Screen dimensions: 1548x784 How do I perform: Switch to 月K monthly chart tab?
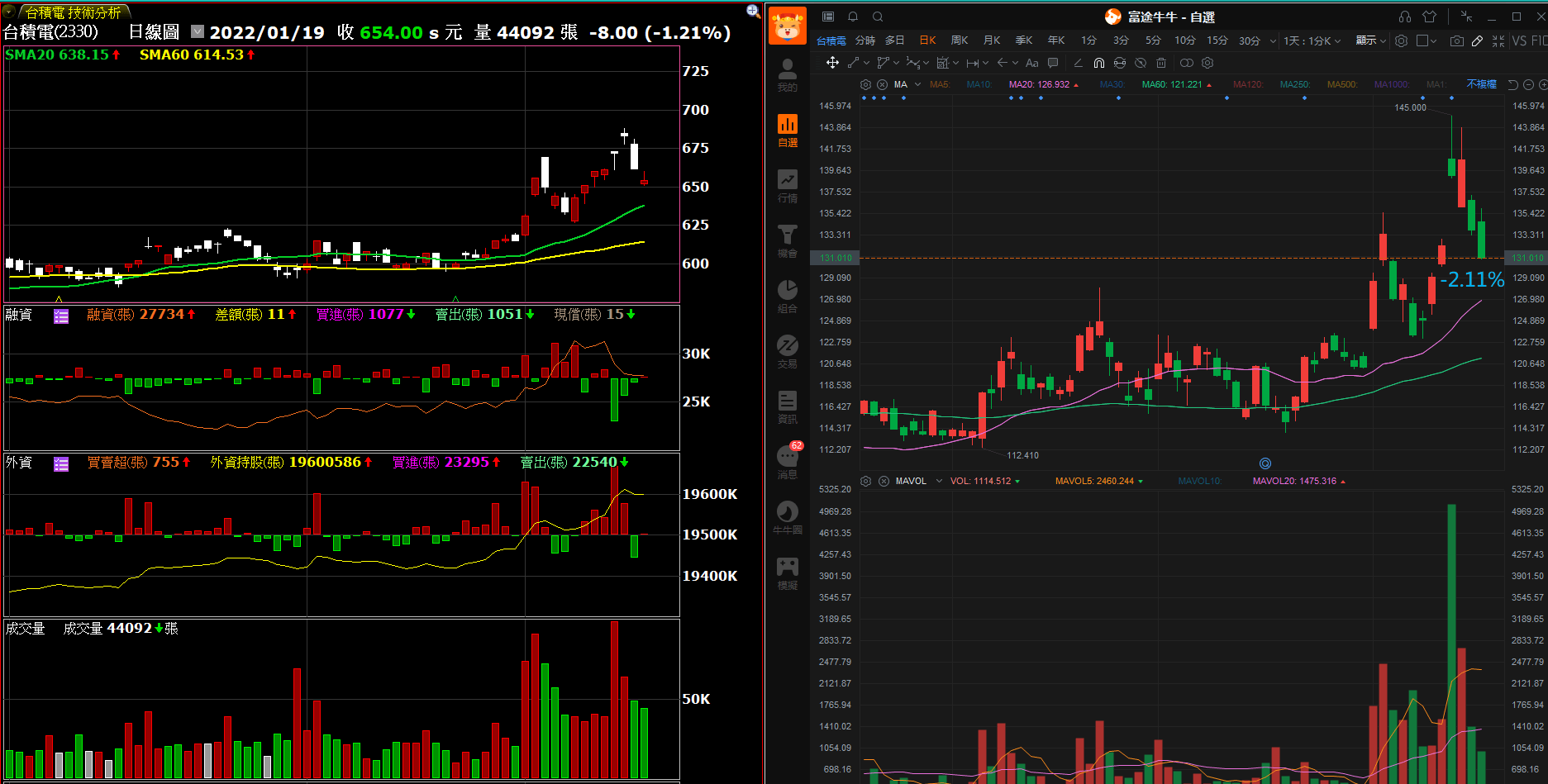tap(992, 40)
